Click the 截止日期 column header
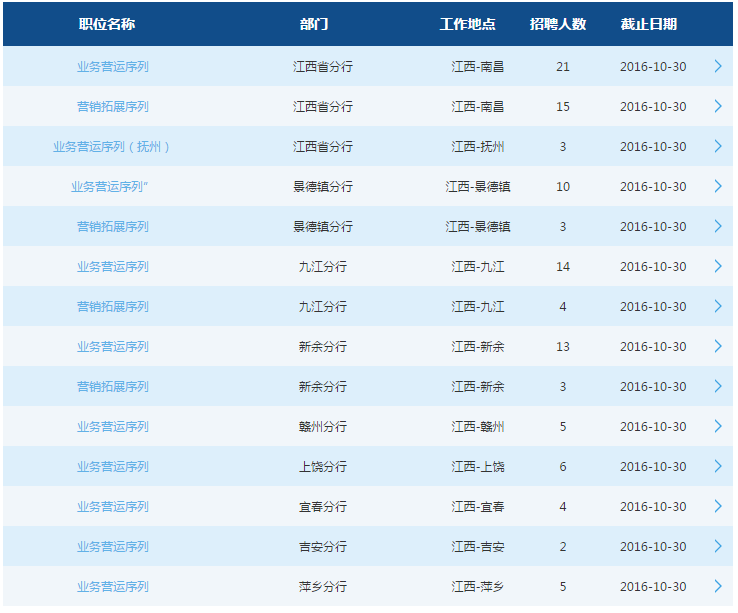 coord(648,24)
